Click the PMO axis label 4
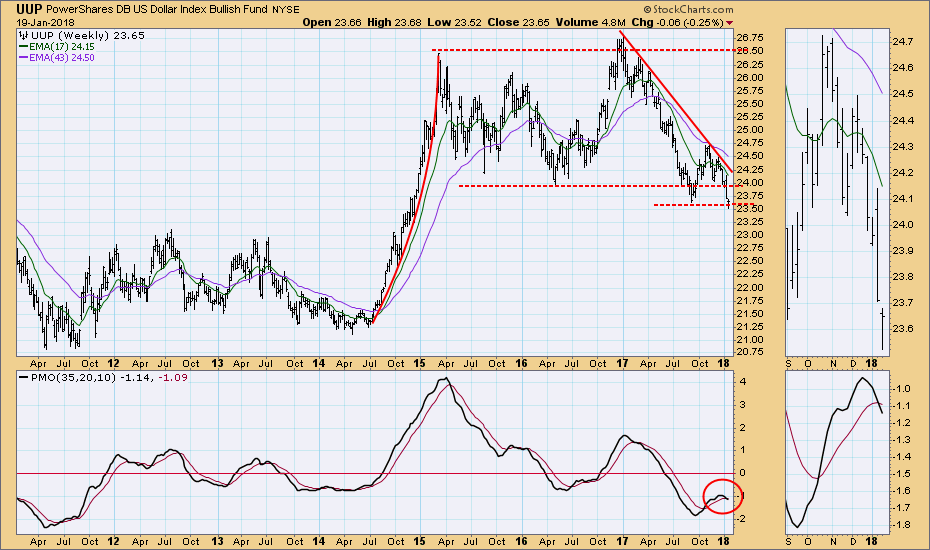 coord(743,381)
